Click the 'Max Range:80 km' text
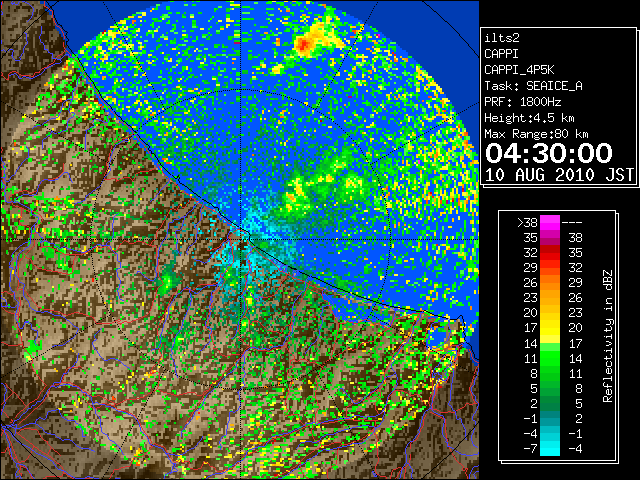Screen dimensions: 640x480 coord(536,134)
